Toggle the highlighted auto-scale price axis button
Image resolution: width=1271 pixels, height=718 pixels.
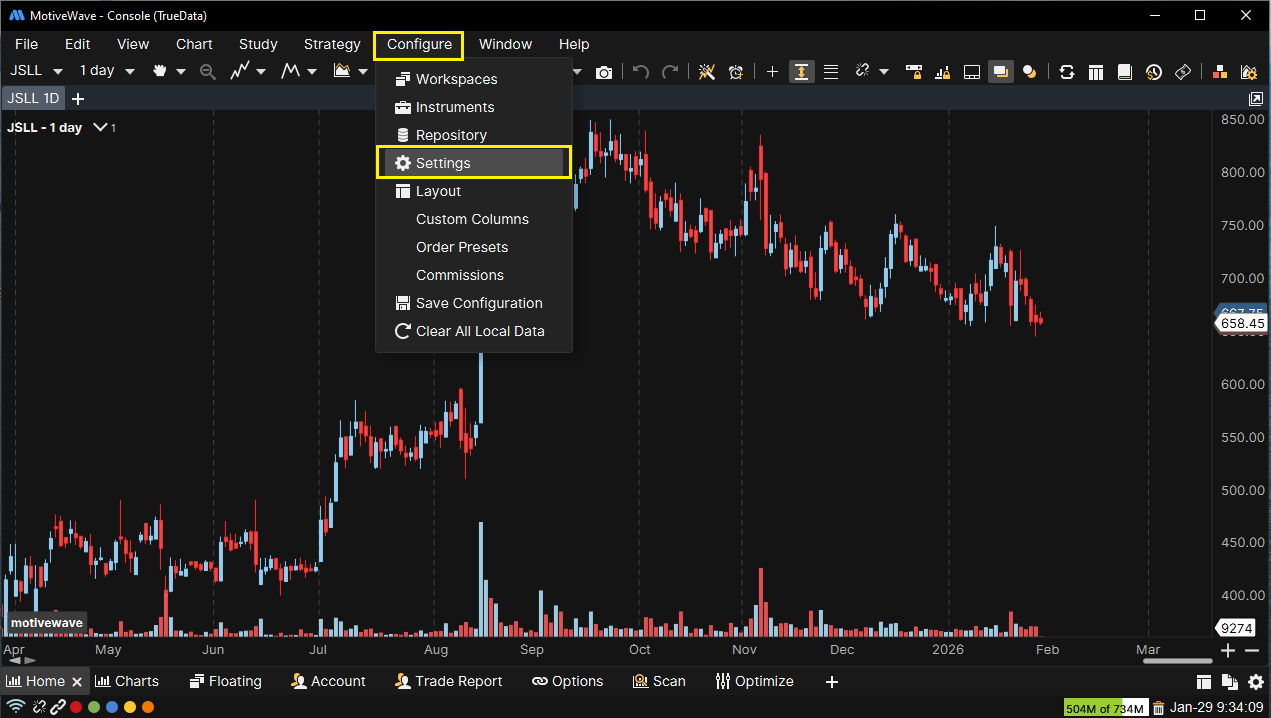coord(800,72)
